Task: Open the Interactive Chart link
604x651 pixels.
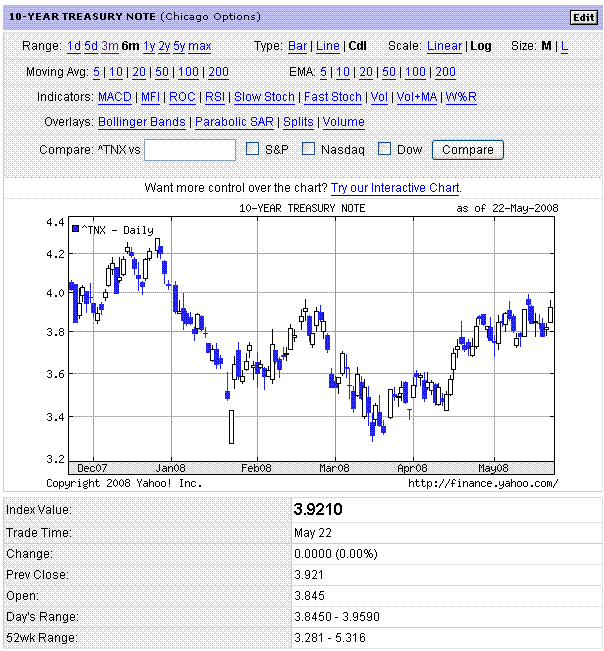Action: 395,187
